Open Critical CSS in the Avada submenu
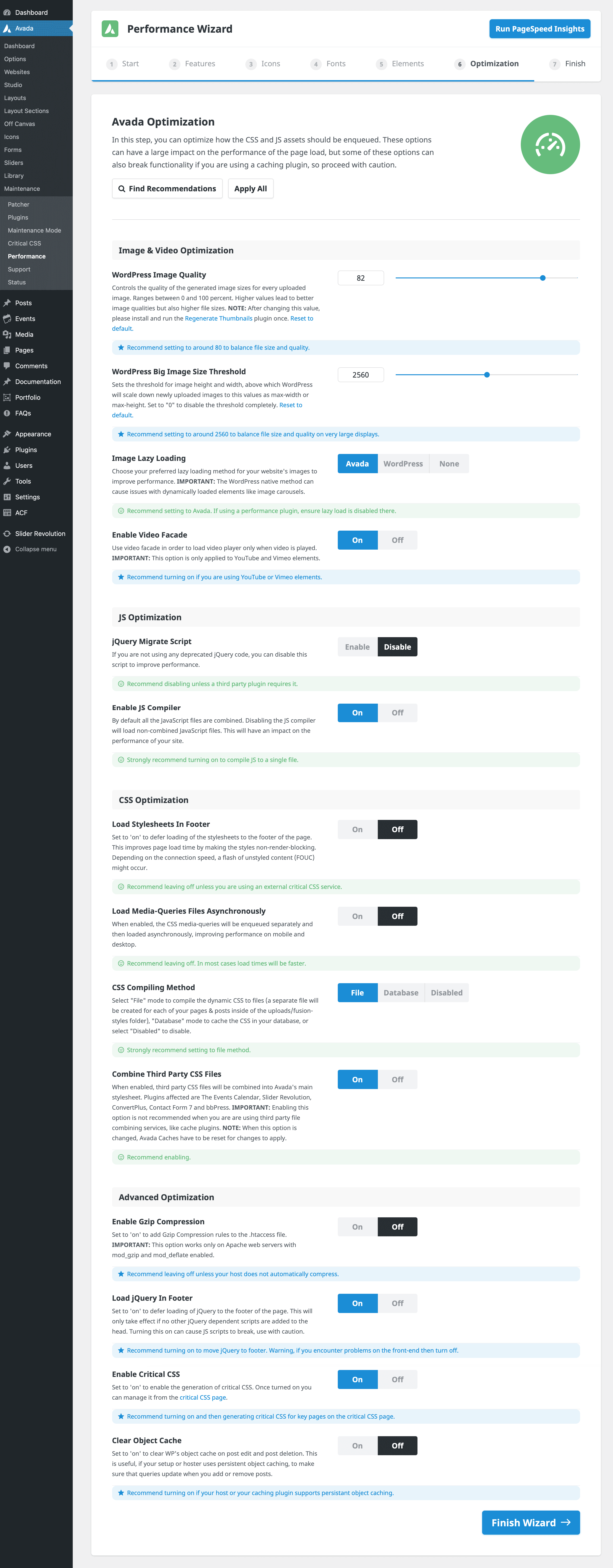The width and height of the screenshot is (613, 1568). [x=24, y=243]
